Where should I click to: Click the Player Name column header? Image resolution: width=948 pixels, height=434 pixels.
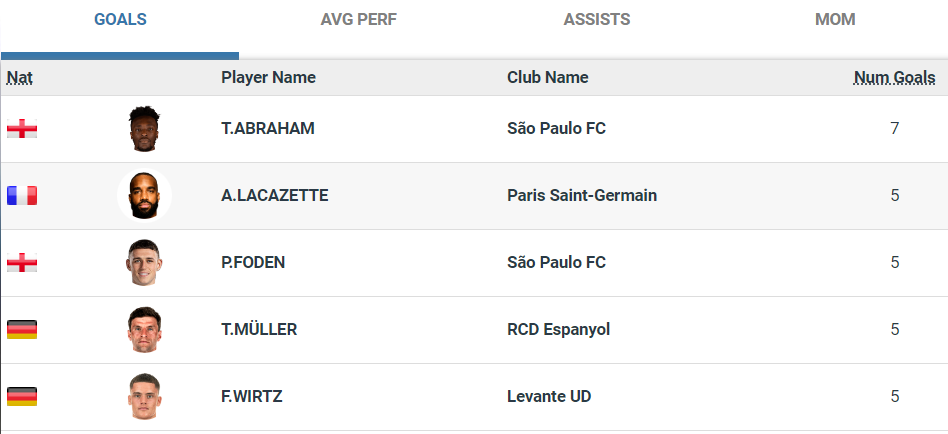pos(268,78)
